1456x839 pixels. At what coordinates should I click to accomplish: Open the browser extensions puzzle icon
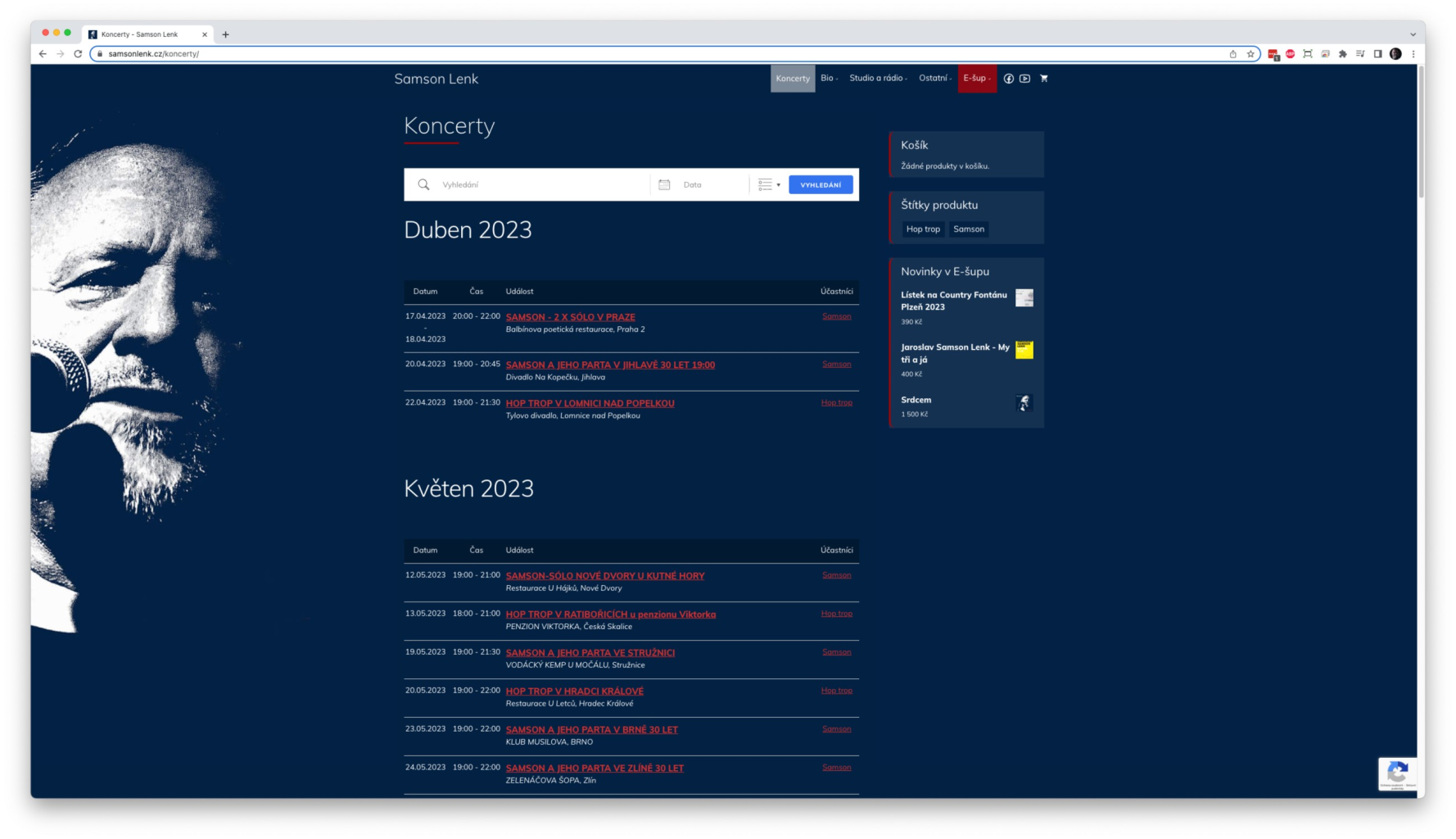[x=1342, y=54]
